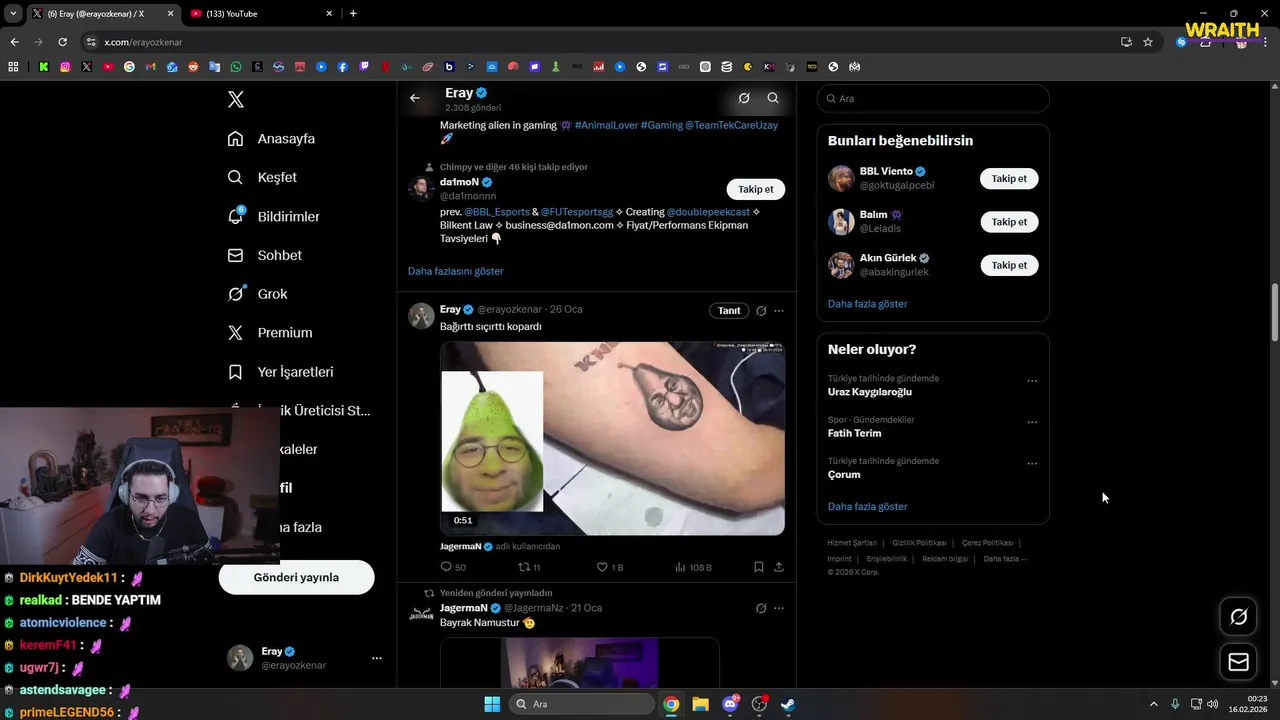1280x720 pixels.
Task: Go back with profile header arrow
Action: tap(415, 98)
